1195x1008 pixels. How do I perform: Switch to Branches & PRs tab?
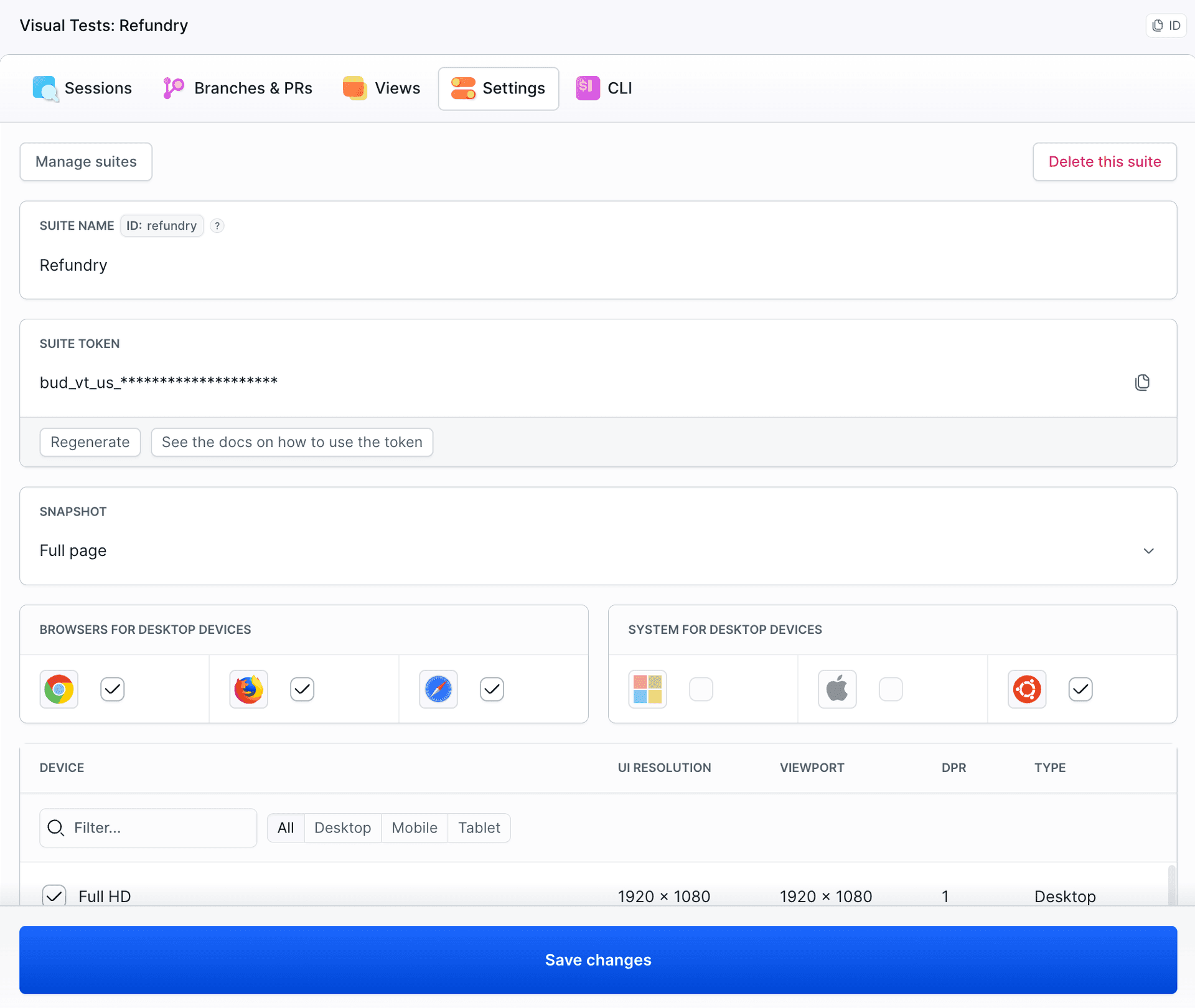pyautogui.click(x=238, y=88)
